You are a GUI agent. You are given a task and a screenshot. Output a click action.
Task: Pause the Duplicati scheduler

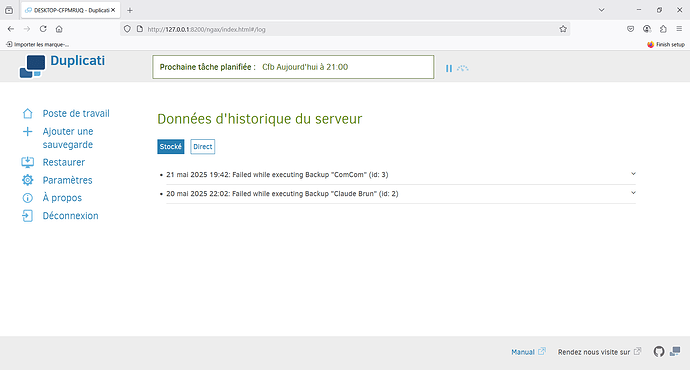448,68
